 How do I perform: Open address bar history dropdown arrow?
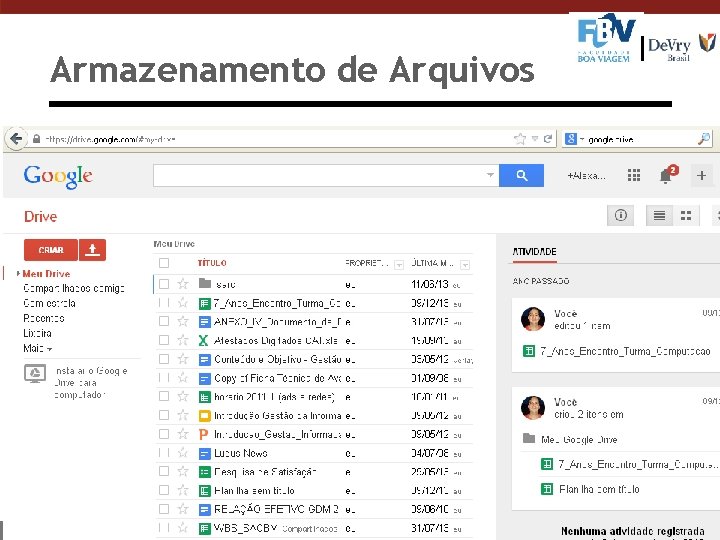pos(534,139)
